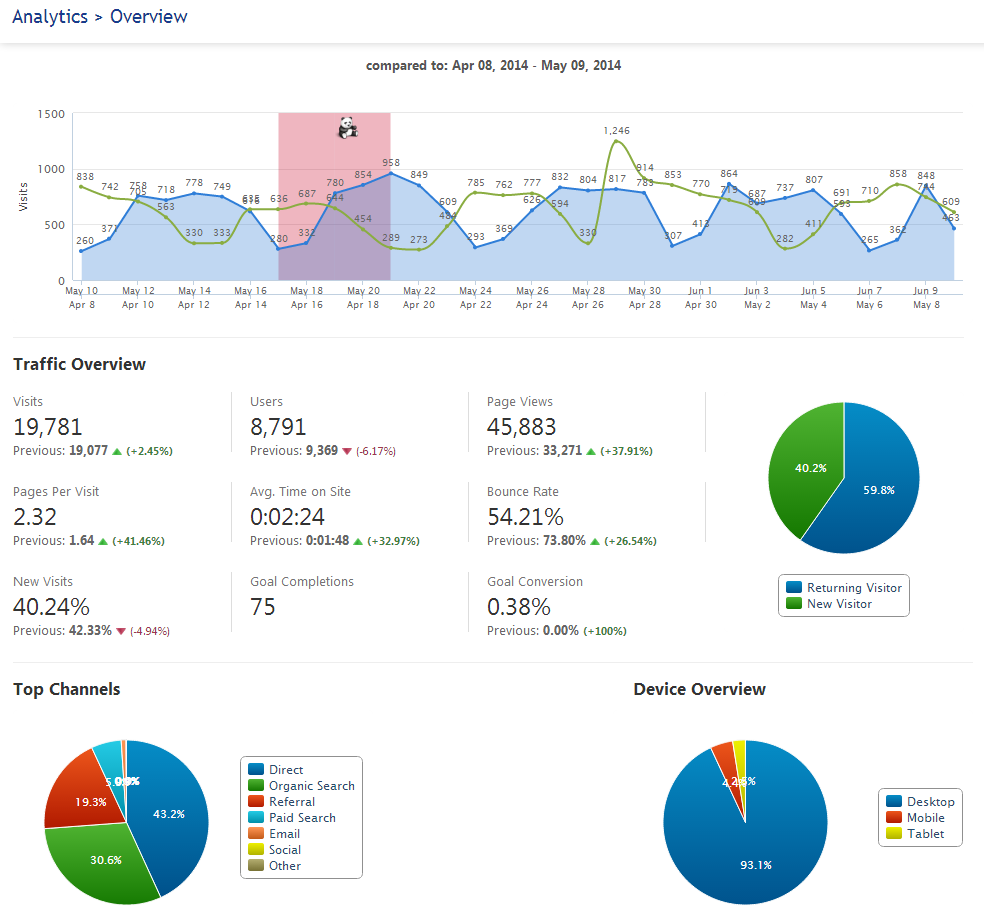Click green up arrow beside Page Views previous
The width and height of the screenshot is (984, 923).
pyautogui.click(x=592, y=451)
